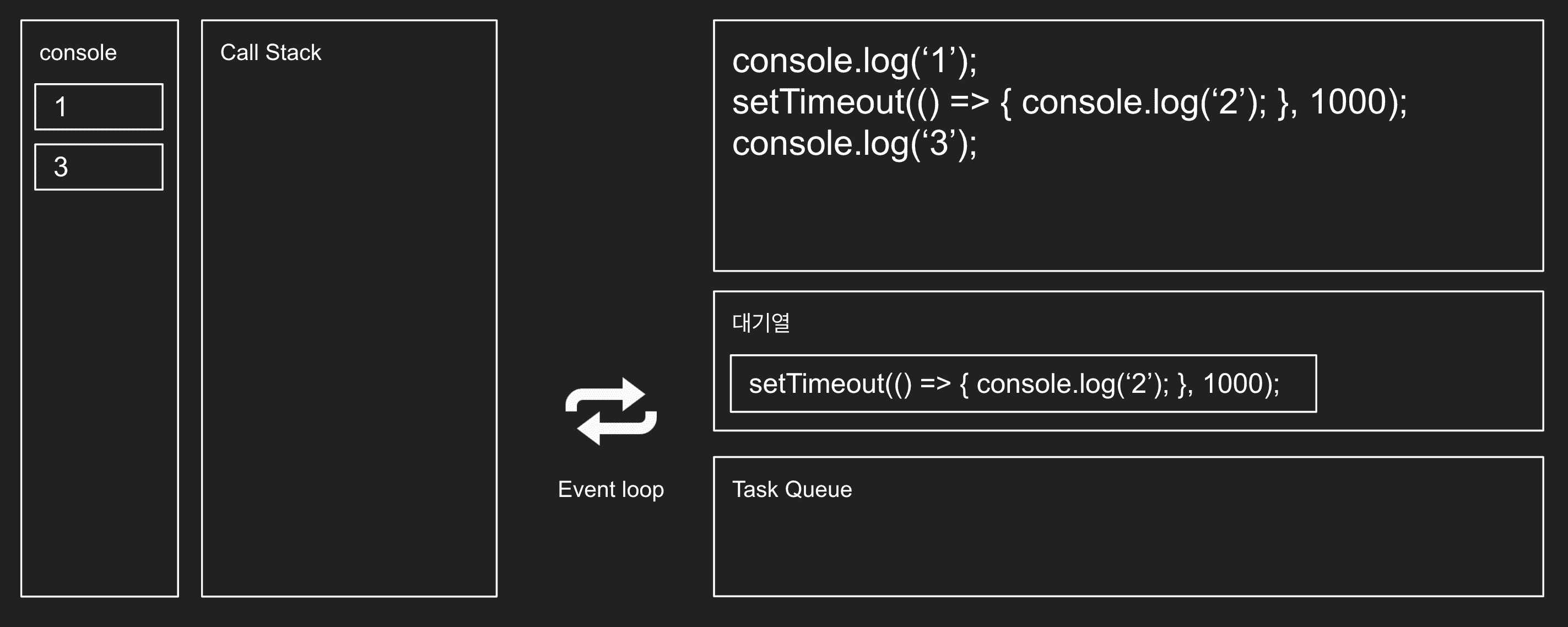Select the Task Queue heading
1568x627 pixels.
click(x=791, y=489)
